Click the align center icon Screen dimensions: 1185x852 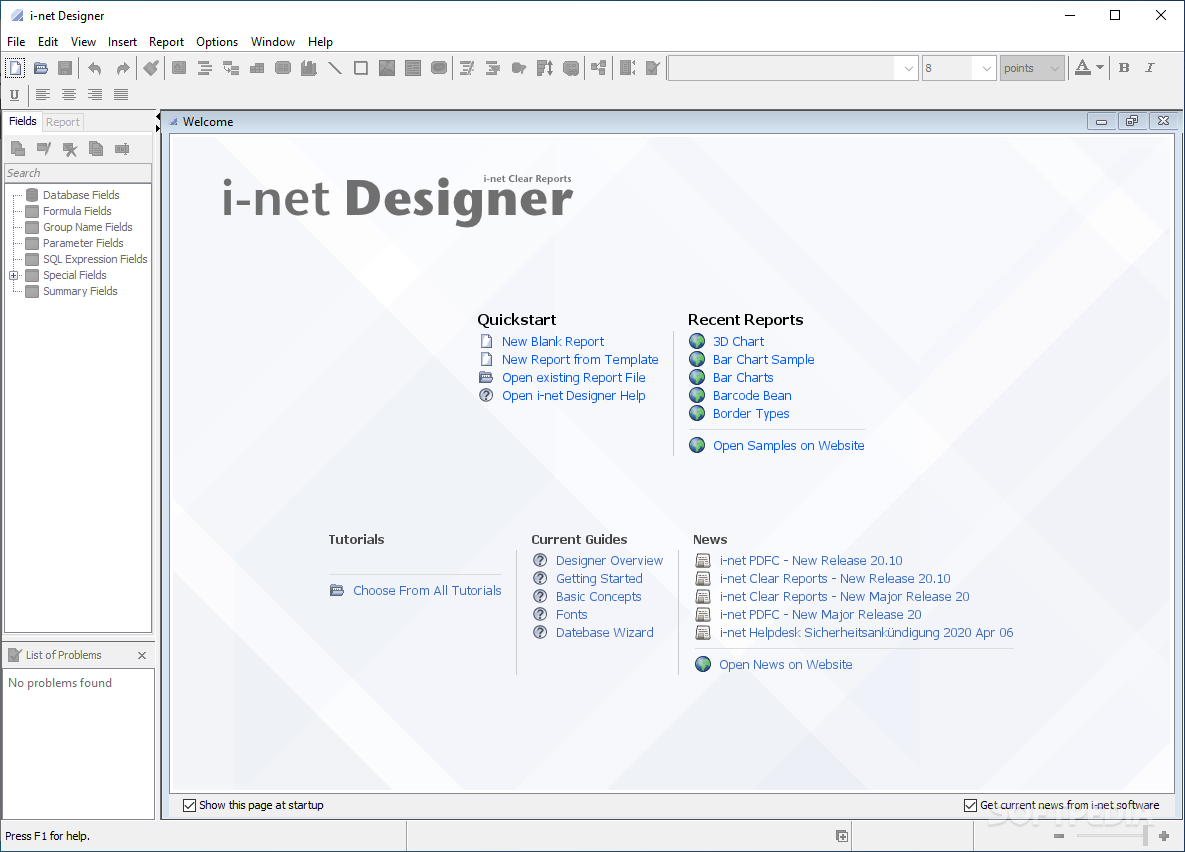[69, 94]
